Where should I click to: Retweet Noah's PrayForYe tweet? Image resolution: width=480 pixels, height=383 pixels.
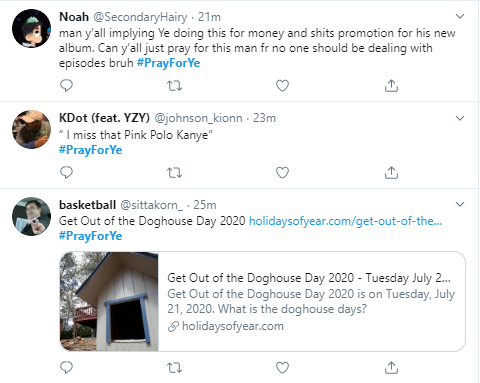(x=174, y=86)
